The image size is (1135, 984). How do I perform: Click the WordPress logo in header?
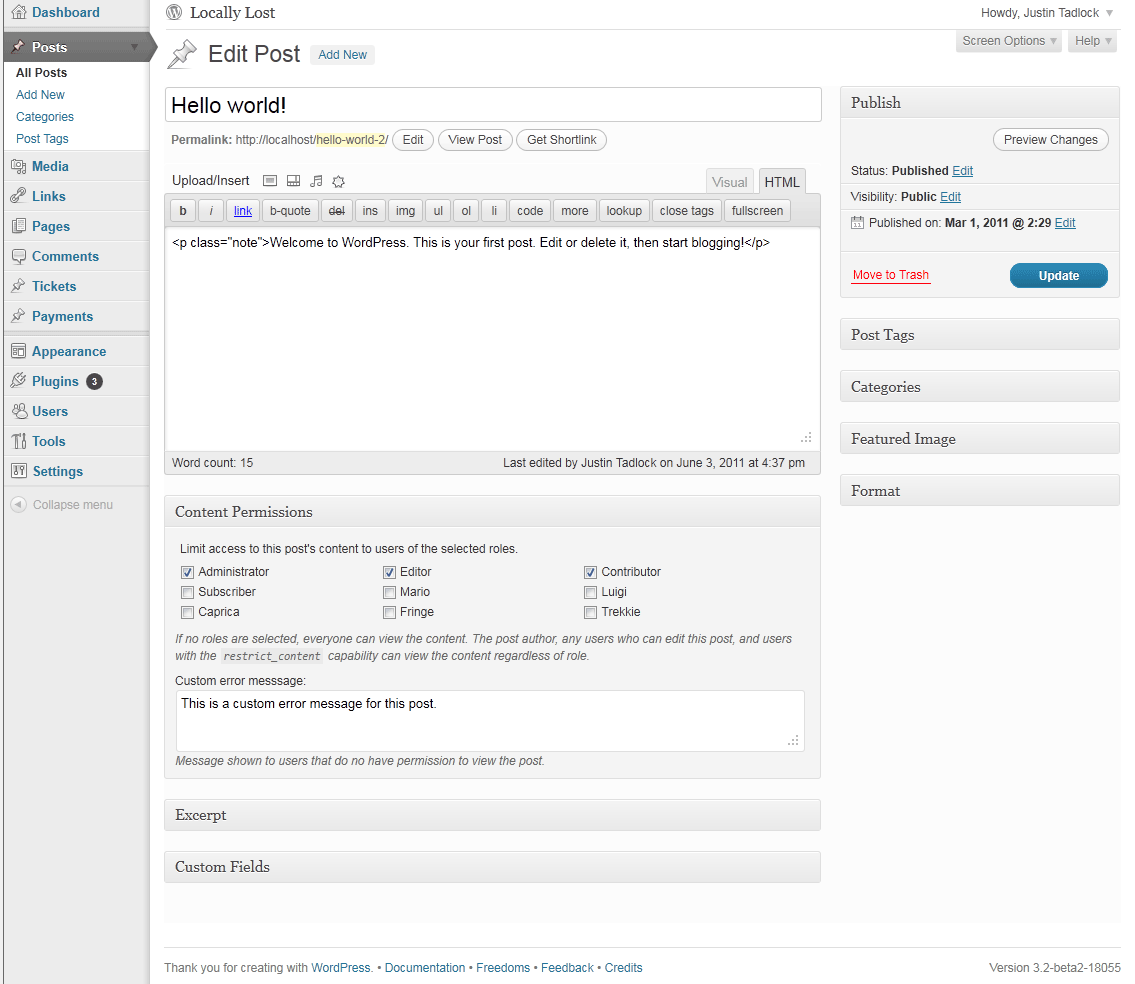[175, 13]
